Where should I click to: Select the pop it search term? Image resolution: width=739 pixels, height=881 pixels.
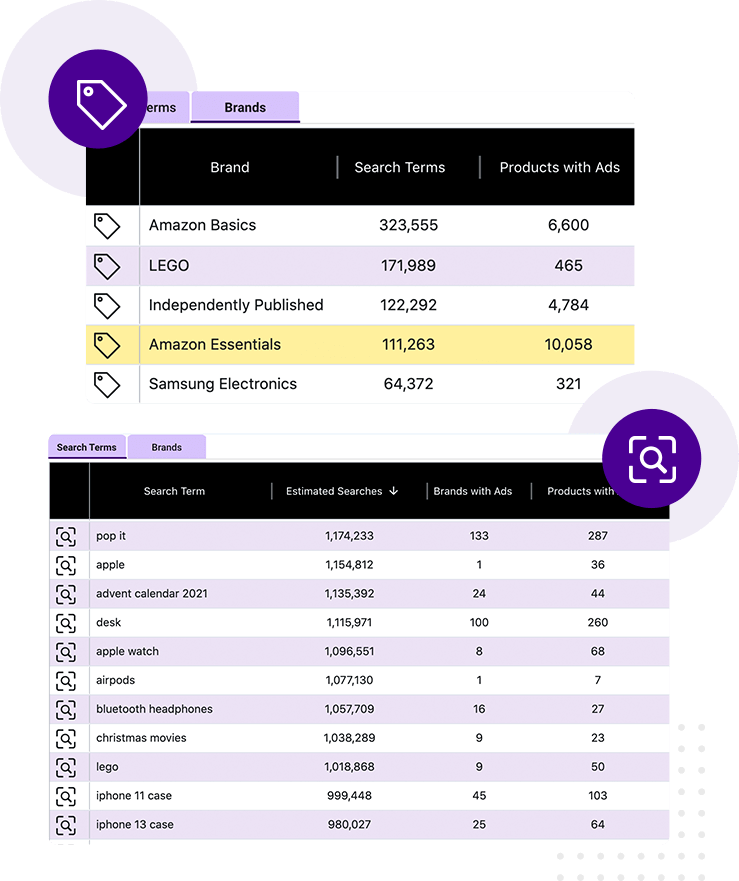click(111, 536)
